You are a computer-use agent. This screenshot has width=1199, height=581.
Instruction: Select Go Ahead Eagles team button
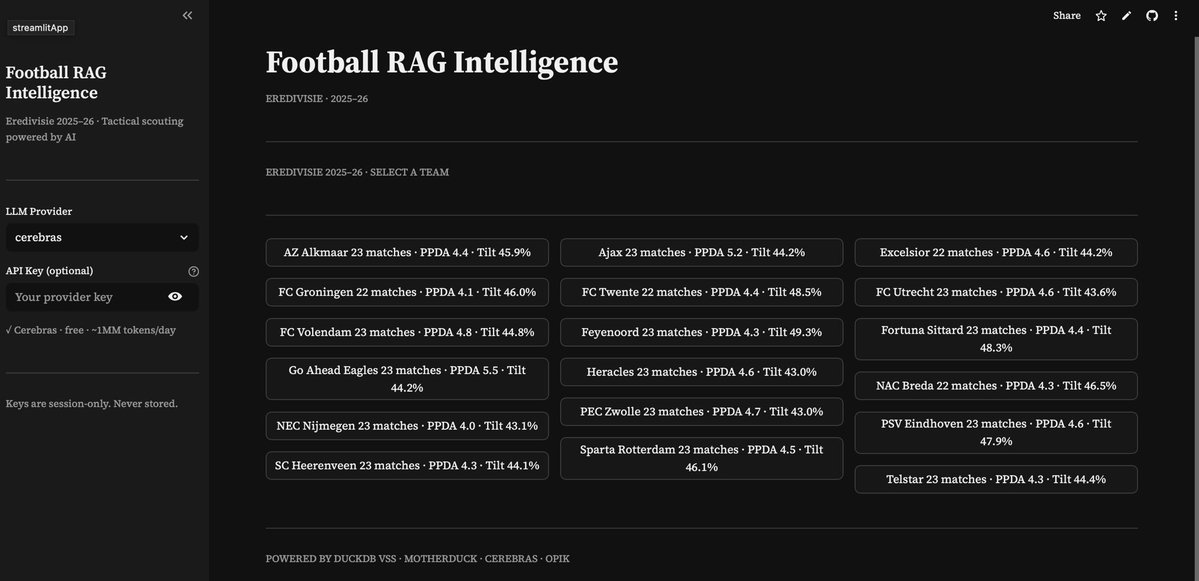point(407,378)
